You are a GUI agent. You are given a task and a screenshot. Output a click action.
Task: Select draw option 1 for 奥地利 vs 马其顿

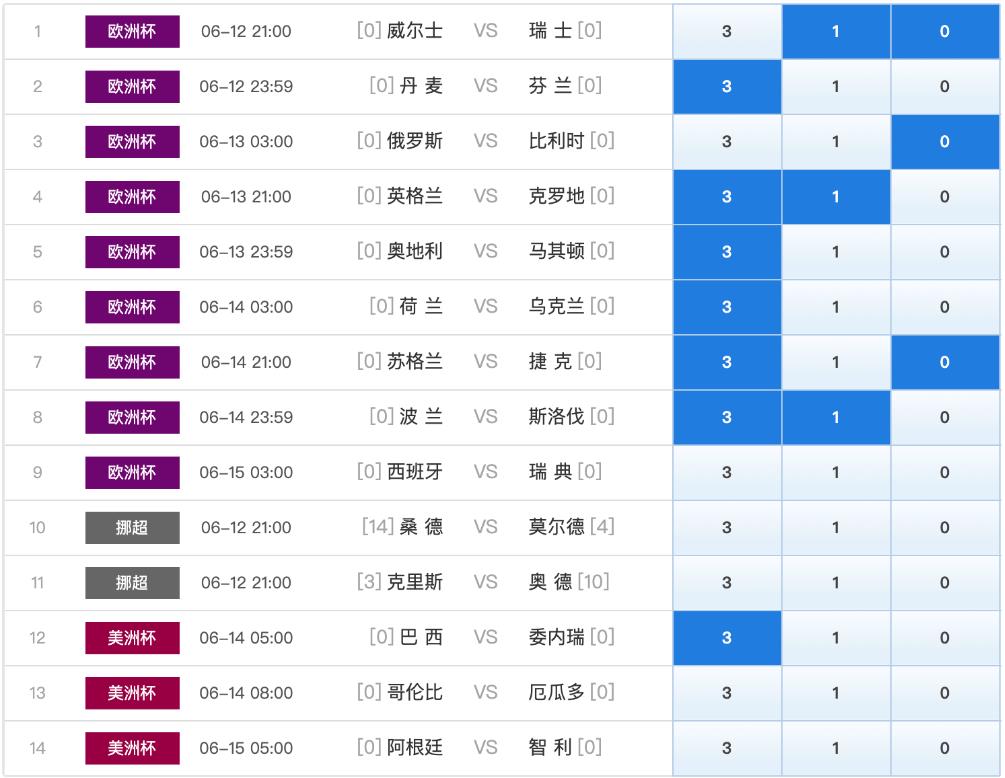[x=835, y=252]
